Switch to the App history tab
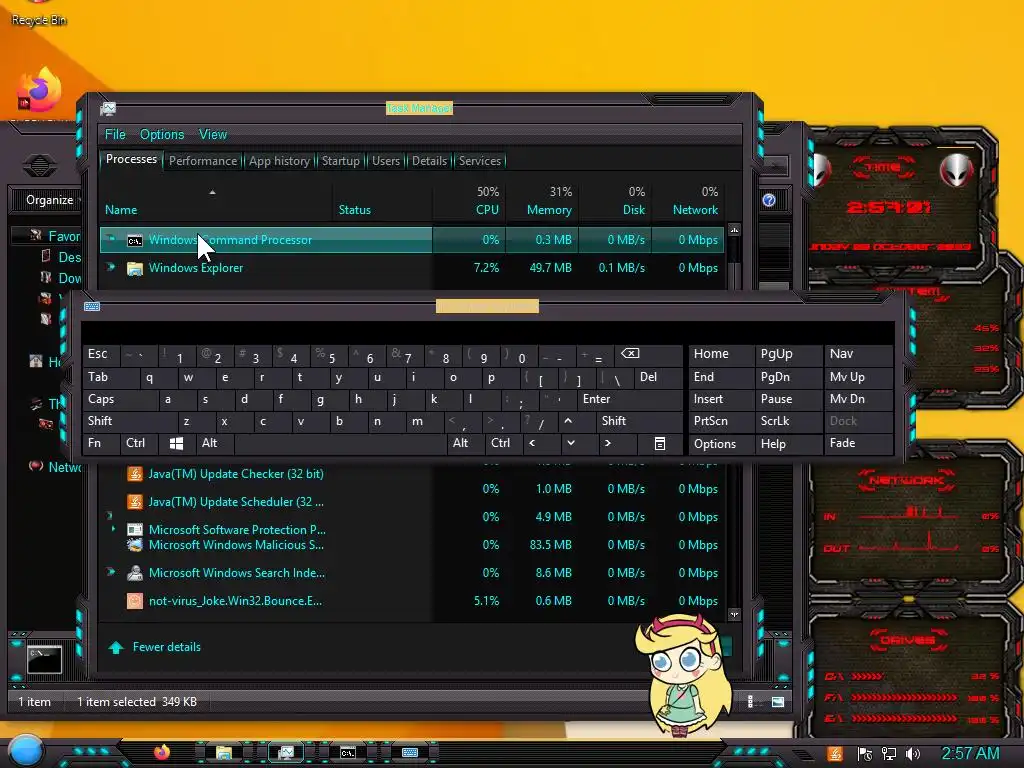Viewport: 1024px width, 768px height. [x=279, y=161]
